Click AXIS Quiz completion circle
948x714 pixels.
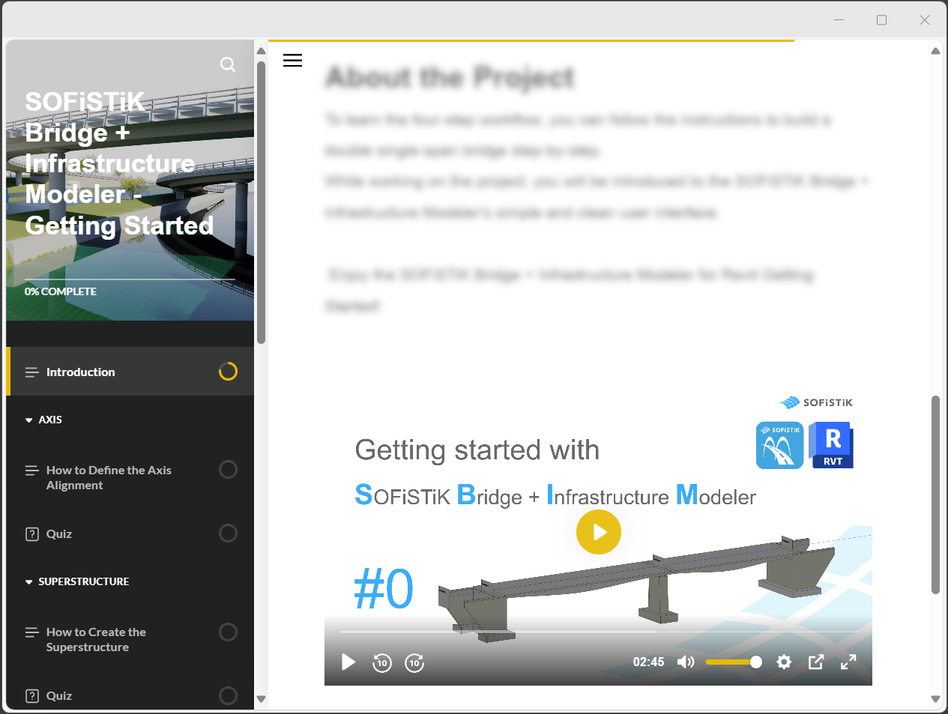pos(228,533)
